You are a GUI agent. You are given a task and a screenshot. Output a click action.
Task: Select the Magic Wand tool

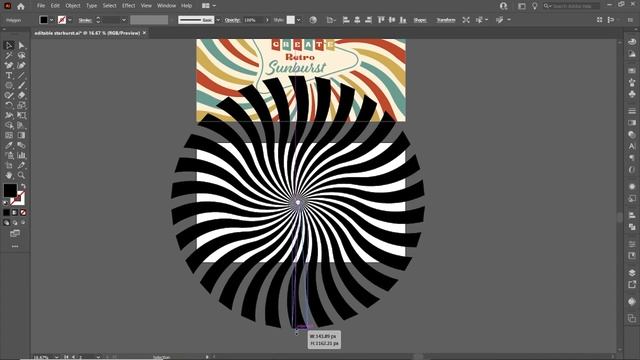[9, 55]
